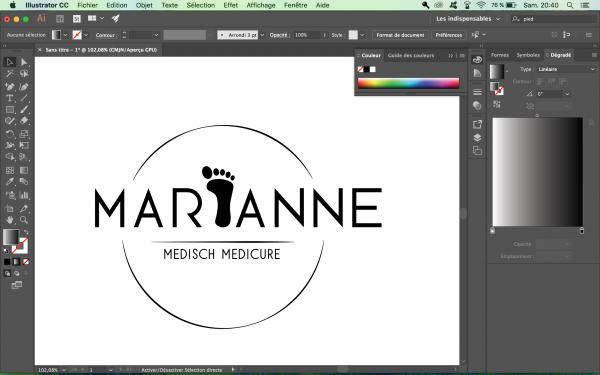Open the Stroke panel icon
Screen dimensions: 600x375
pos(477,92)
